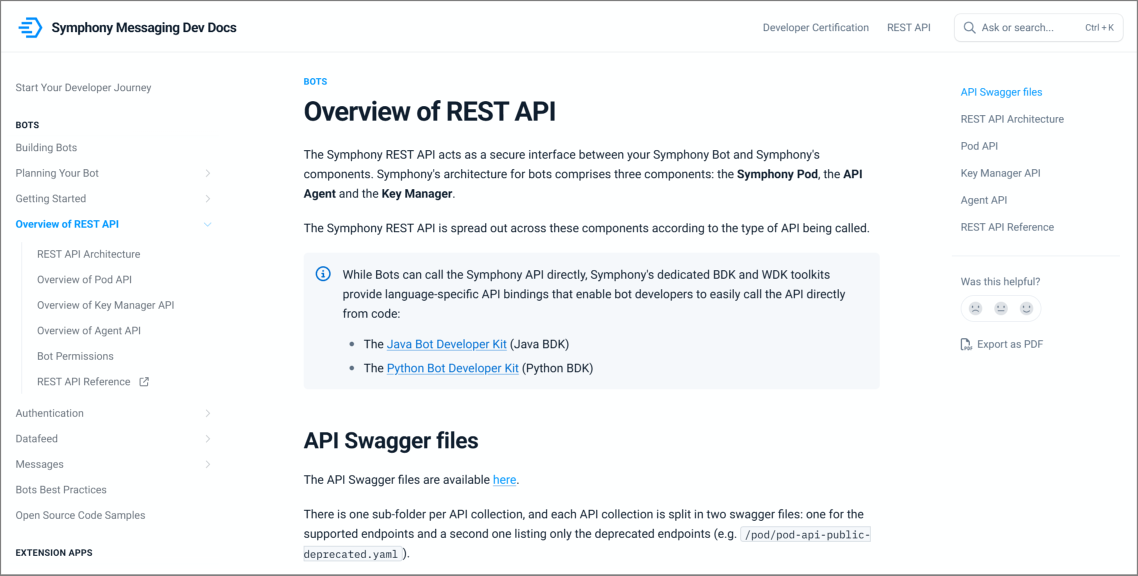Click the search magnifier icon
Image resolution: width=1138 pixels, height=576 pixels.
pyautogui.click(x=969, y=28)
